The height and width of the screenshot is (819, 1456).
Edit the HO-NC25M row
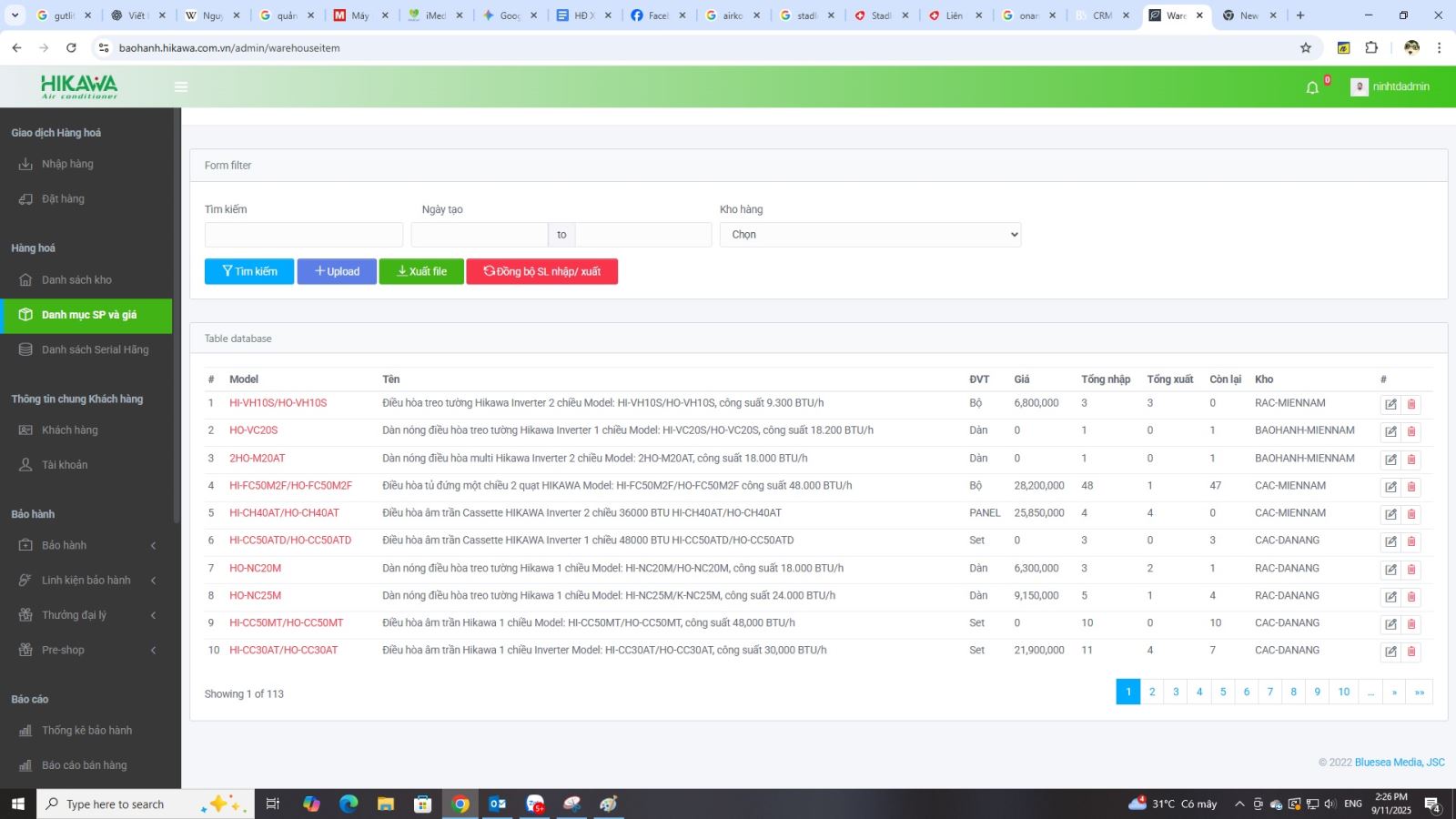tap(1390, 597)
